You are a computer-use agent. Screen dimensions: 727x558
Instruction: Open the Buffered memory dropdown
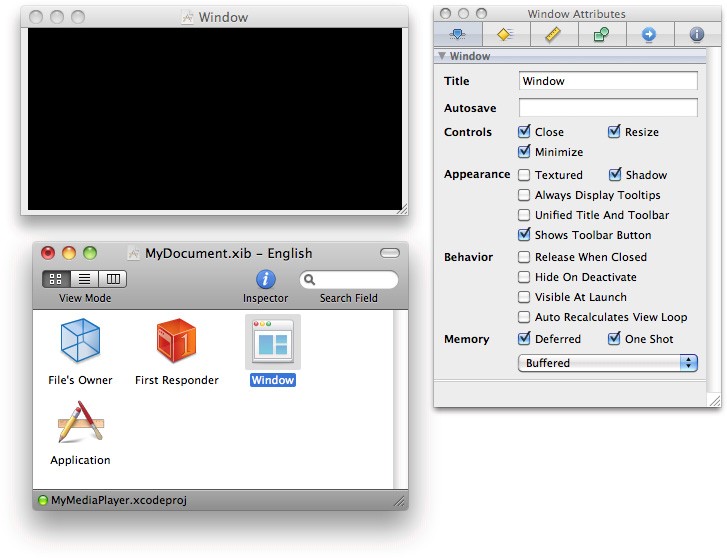(607, 363)
